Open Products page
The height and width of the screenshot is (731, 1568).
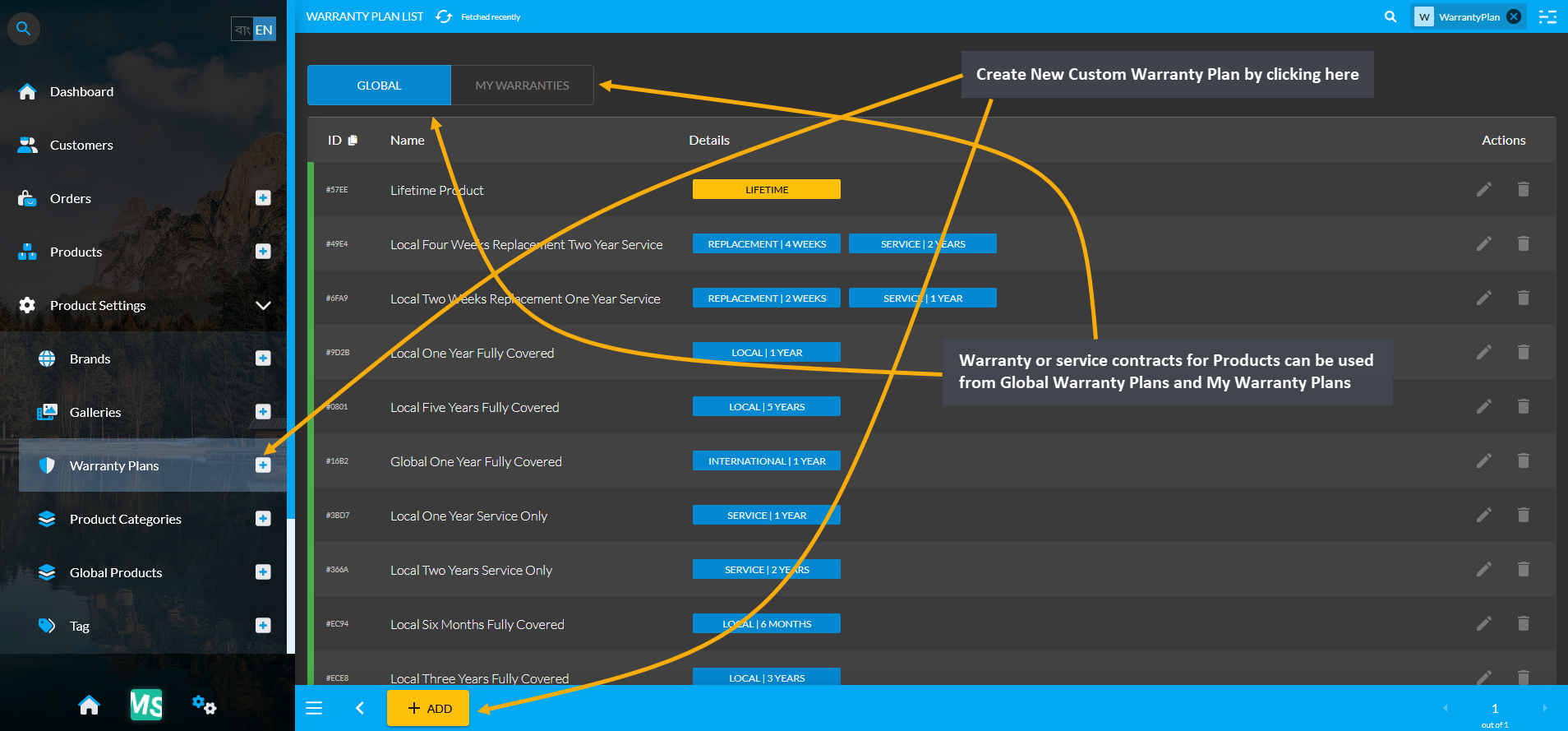(76, 252)
